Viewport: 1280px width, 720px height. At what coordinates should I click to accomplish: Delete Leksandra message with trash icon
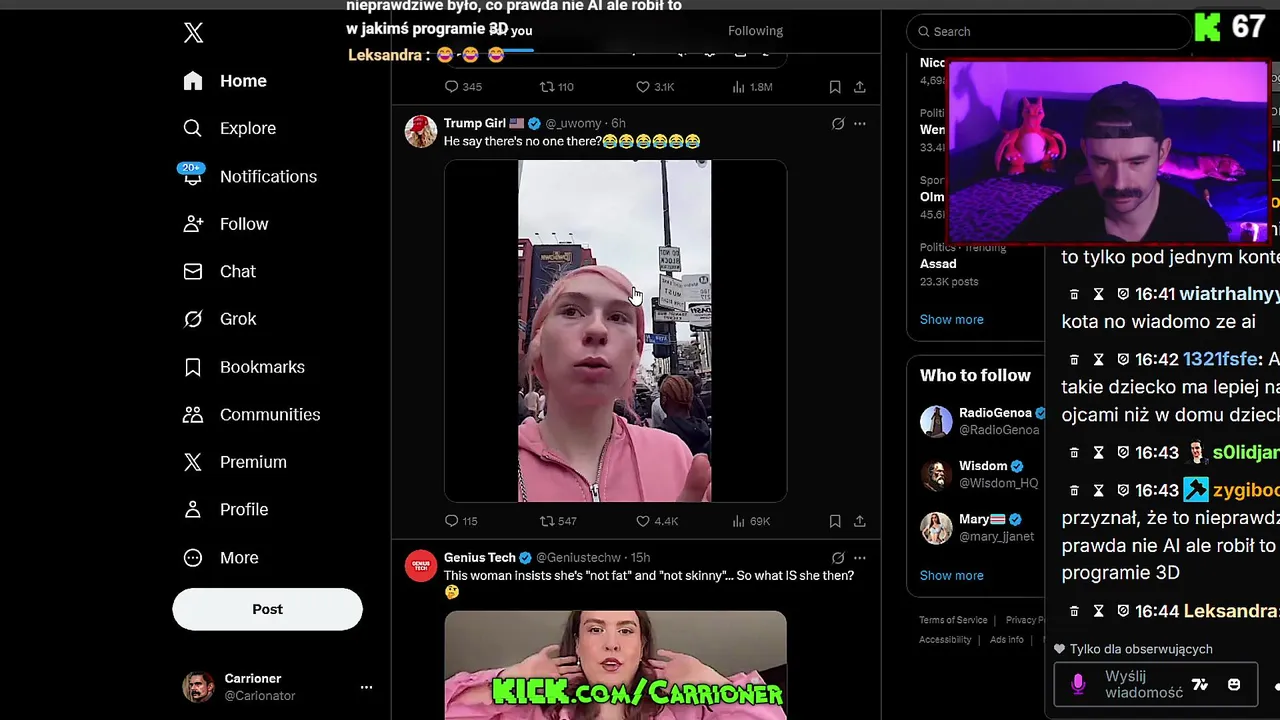[x=1074, y=611]
